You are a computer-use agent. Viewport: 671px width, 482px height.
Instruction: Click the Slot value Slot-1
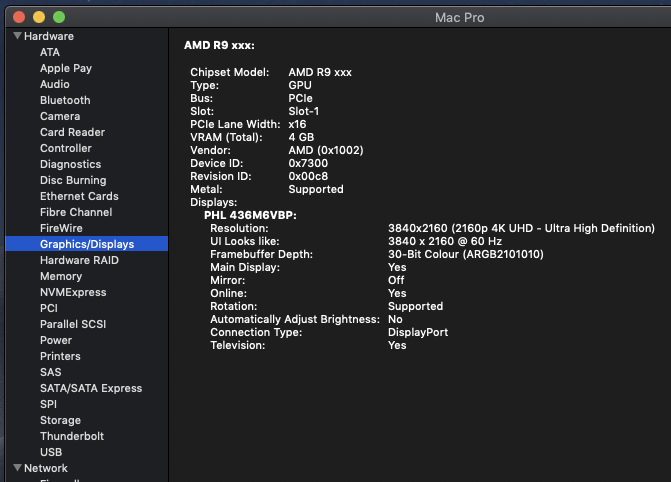[303, 111]
